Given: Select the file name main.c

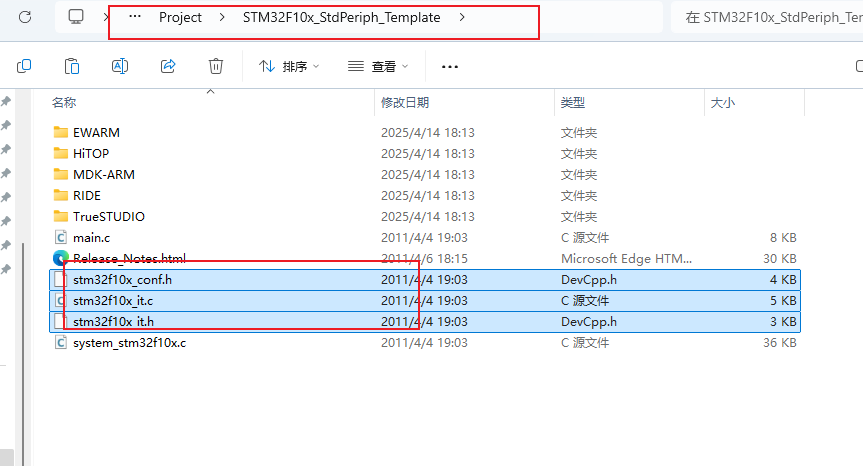Looking at the screenshot, I should 91,238.
